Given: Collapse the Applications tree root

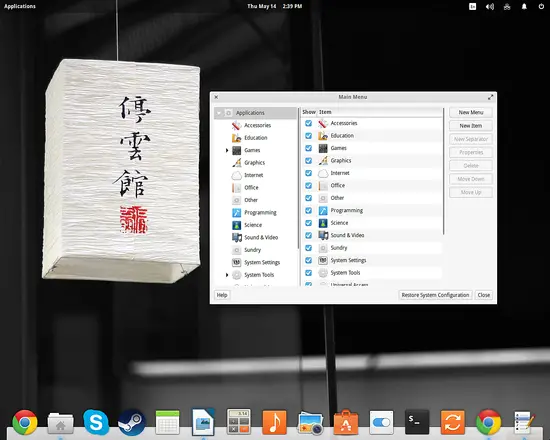Looking at the screenshot, I should pos(219,113).
